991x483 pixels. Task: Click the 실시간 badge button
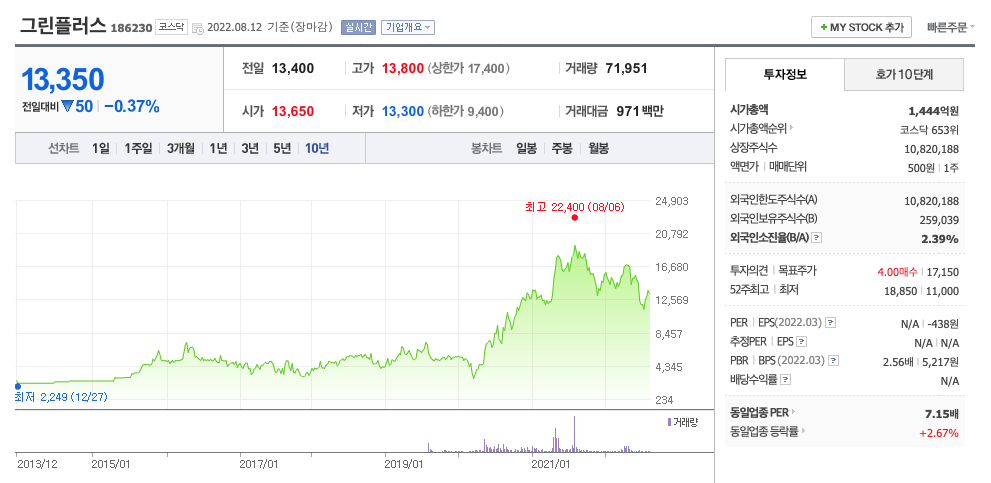pos(358,28)
